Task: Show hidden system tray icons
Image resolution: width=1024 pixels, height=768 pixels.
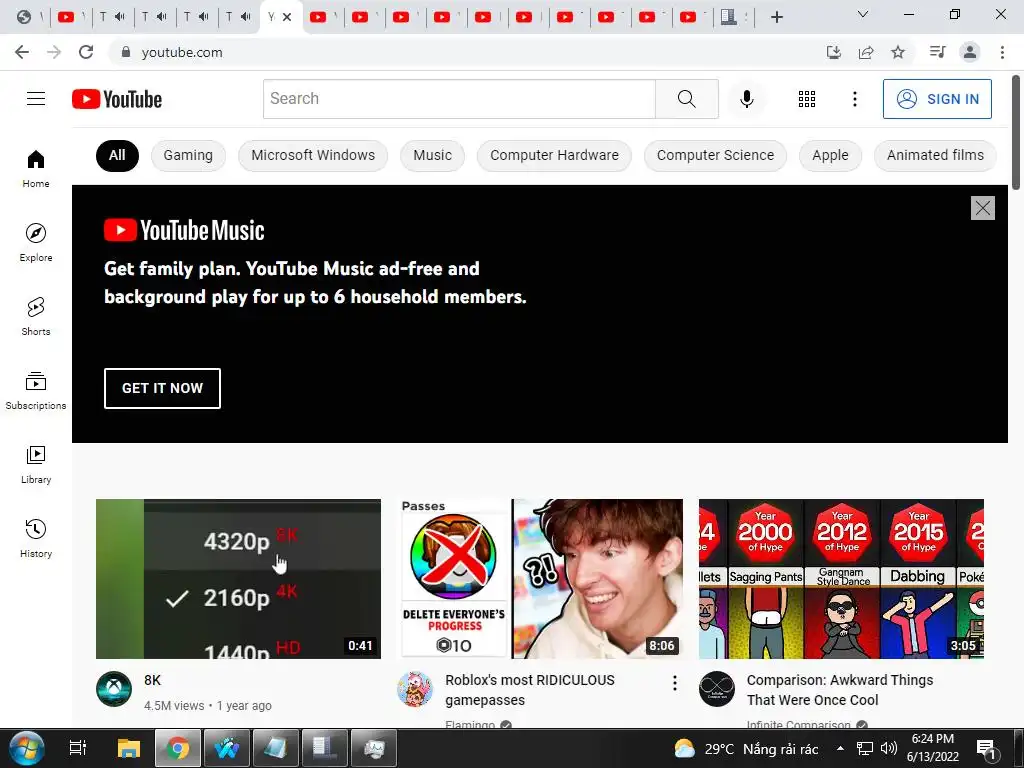Action: pyautogui.click(x=840, y=748)
